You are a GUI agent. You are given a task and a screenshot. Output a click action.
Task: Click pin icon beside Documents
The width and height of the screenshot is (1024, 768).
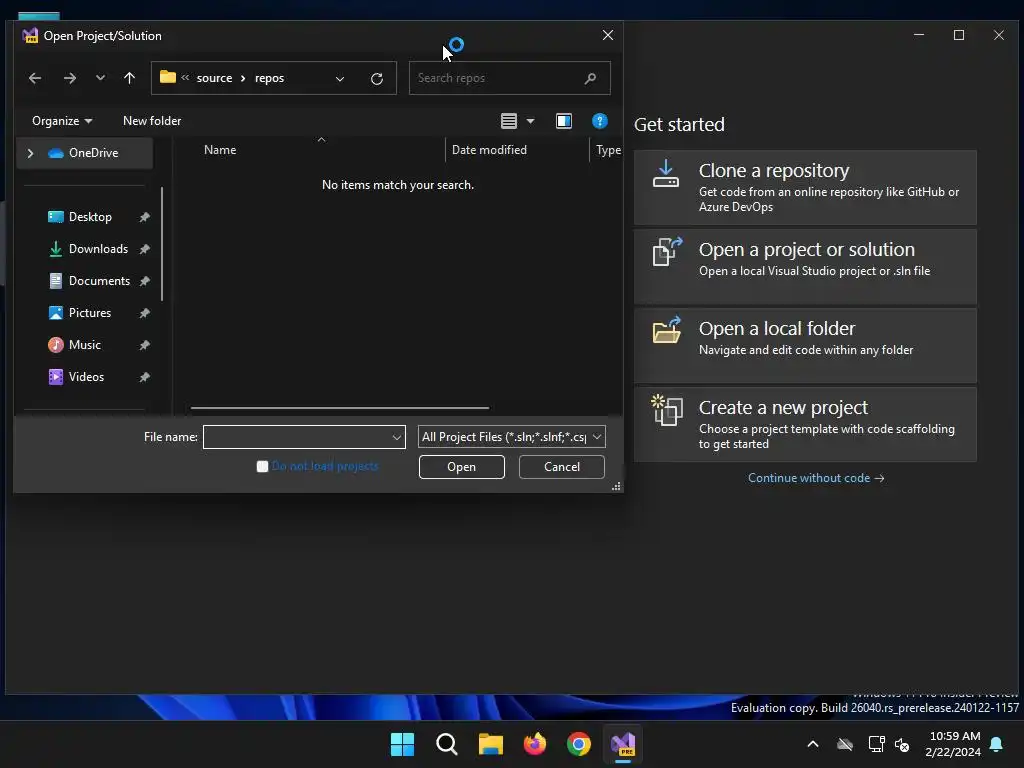[x=144, y=281]
